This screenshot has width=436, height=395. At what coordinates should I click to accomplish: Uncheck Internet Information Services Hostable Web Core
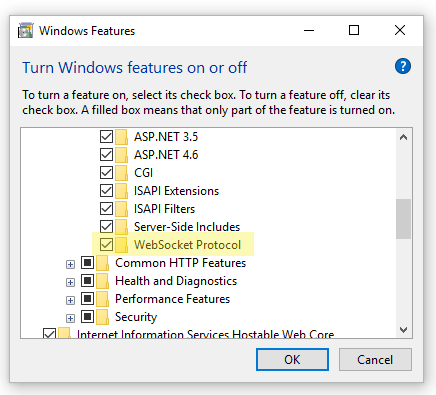click(49, 334)
